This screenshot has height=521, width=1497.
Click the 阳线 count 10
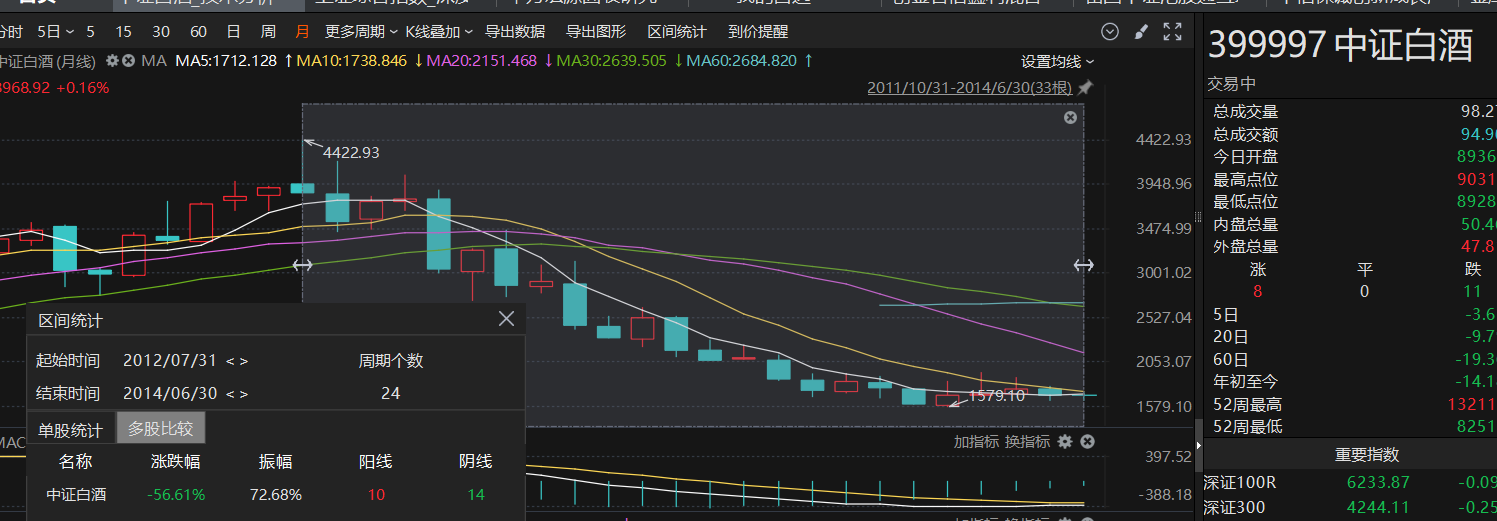point(376,495)
